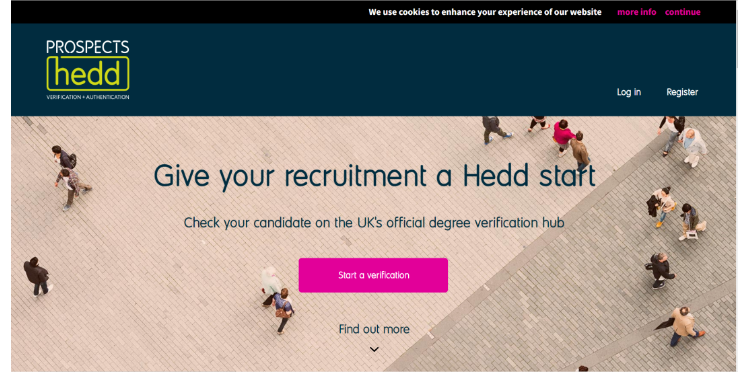Image resolution: width=750 pixels, height=381 pixels.
Task: Click the person holding a white shopping bag
Action: pyautogui.click(x=691, y=222)
